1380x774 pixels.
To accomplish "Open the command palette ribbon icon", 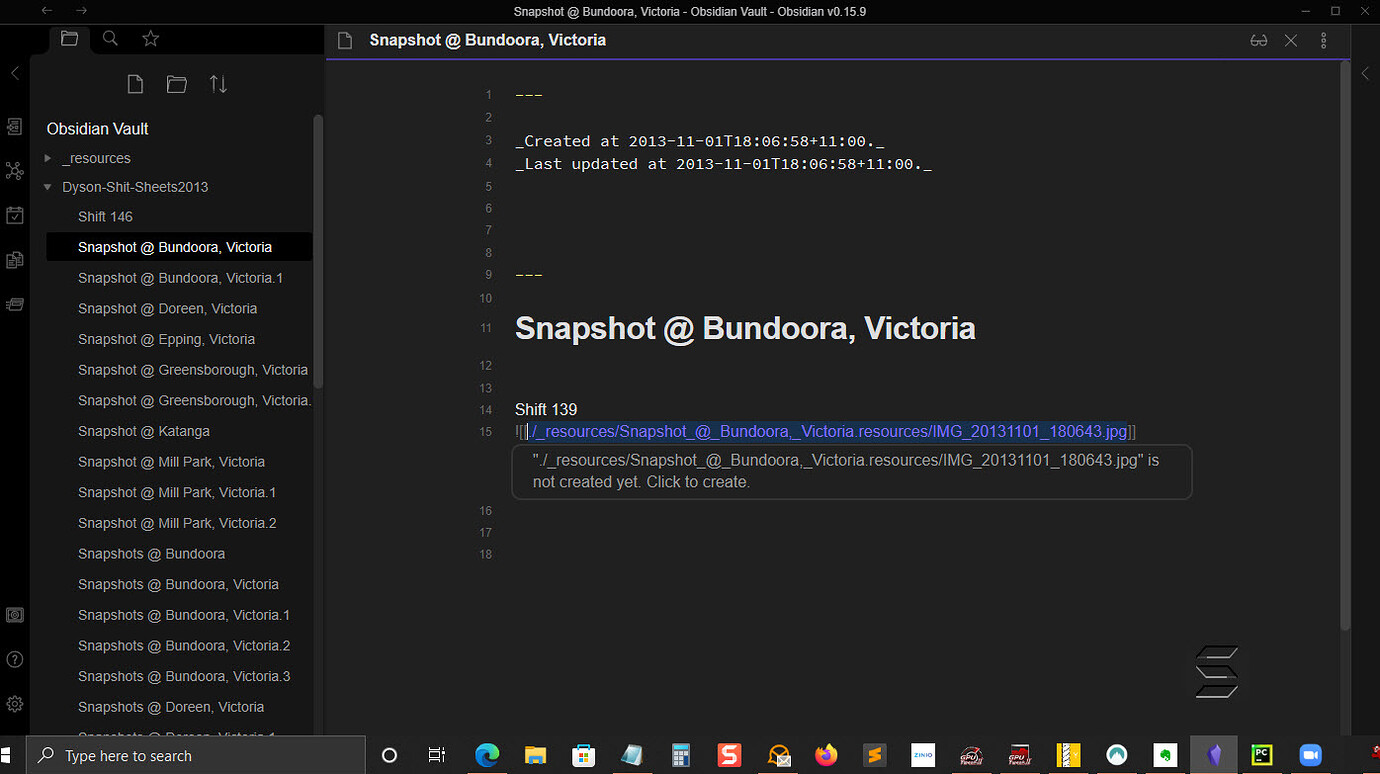I will click(x=14, y=304).
